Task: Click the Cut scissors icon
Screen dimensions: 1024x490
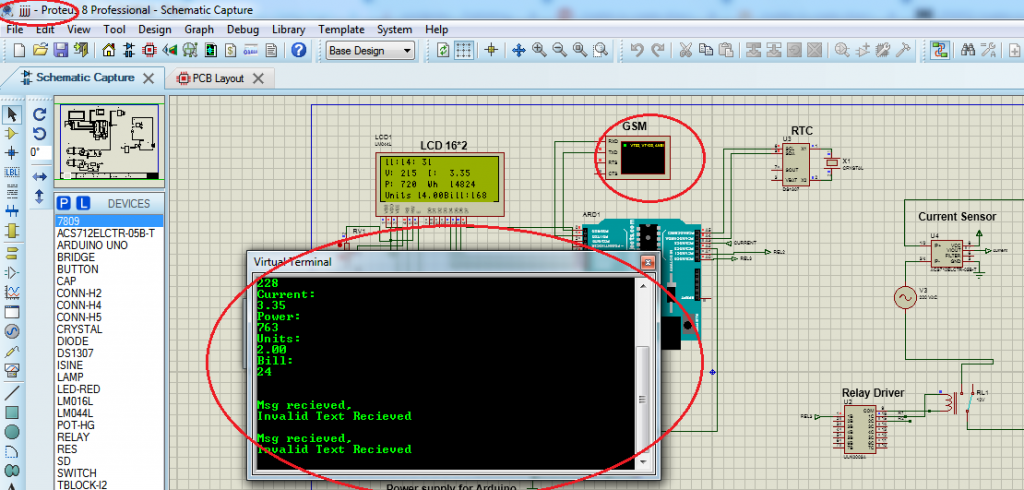Action: click(x=685, y=50)
